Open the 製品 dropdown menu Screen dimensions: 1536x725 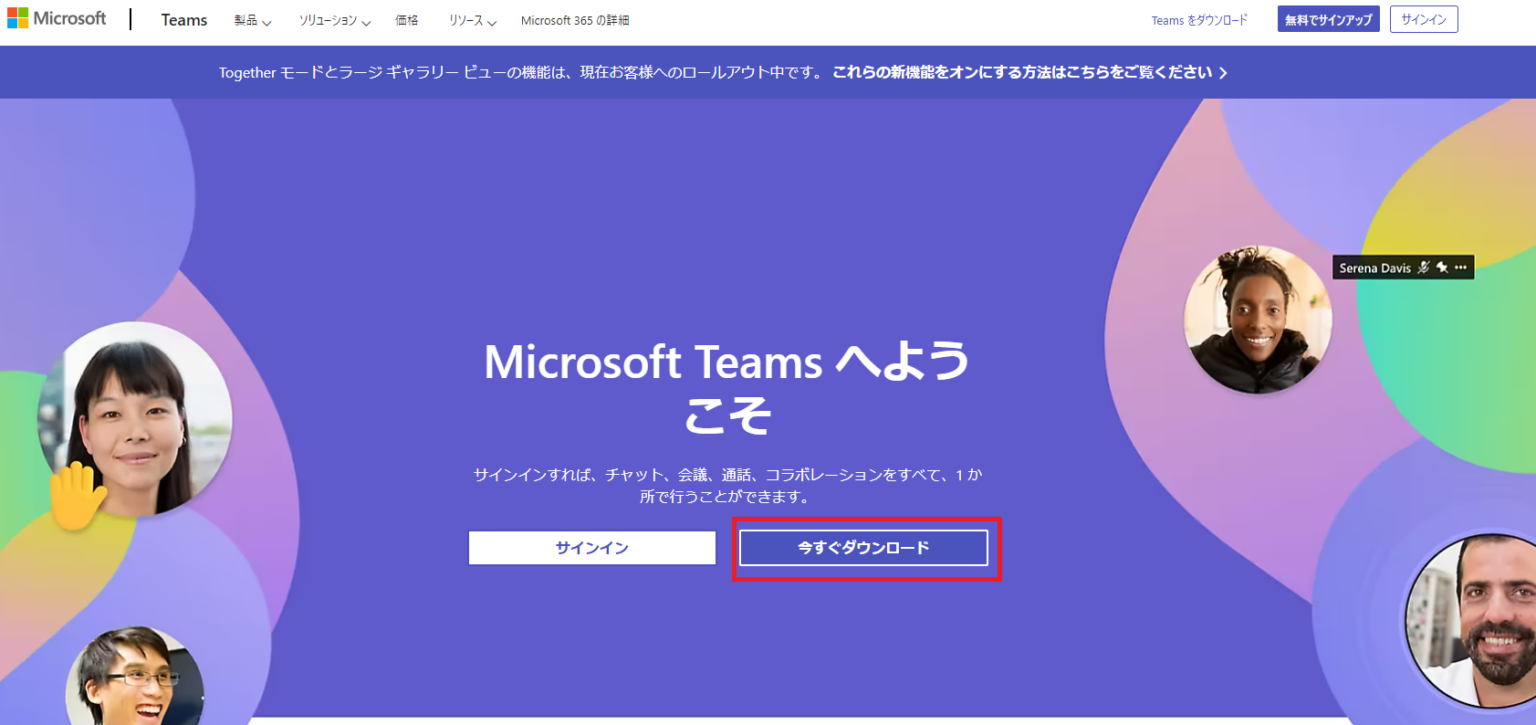coord(252,19)
